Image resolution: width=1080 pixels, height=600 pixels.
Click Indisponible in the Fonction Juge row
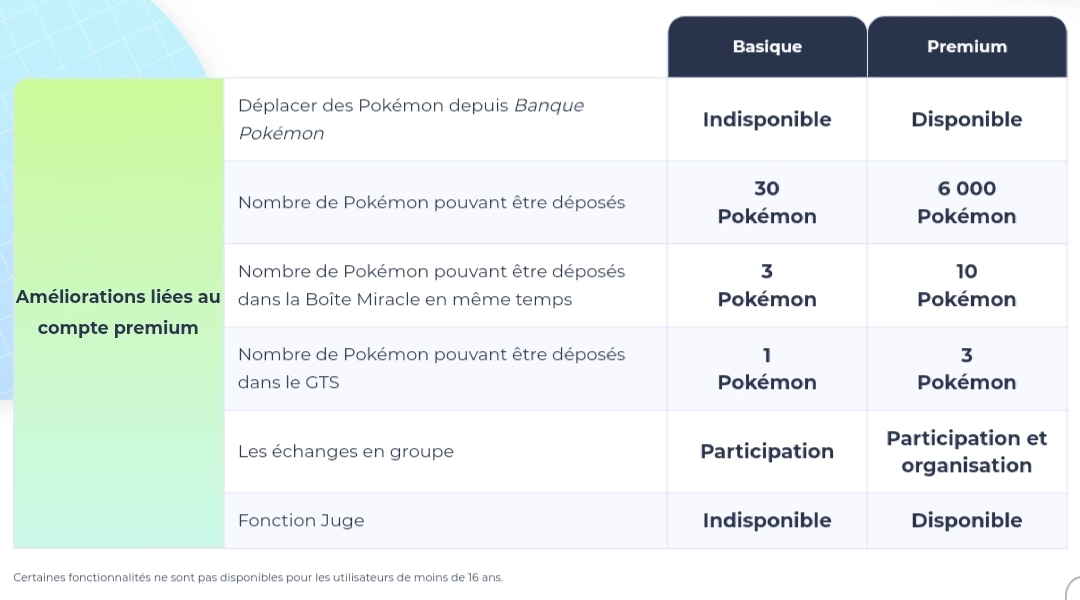[x=767, y=520]
